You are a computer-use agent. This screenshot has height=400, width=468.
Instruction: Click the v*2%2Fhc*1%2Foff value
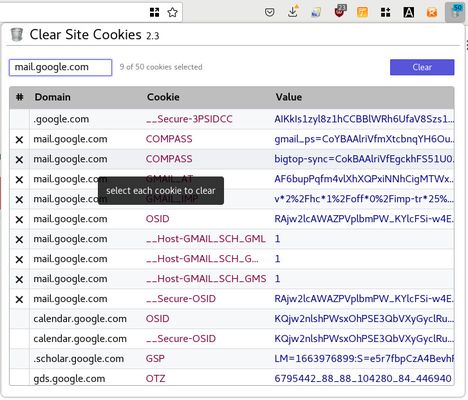click(364, 199)
